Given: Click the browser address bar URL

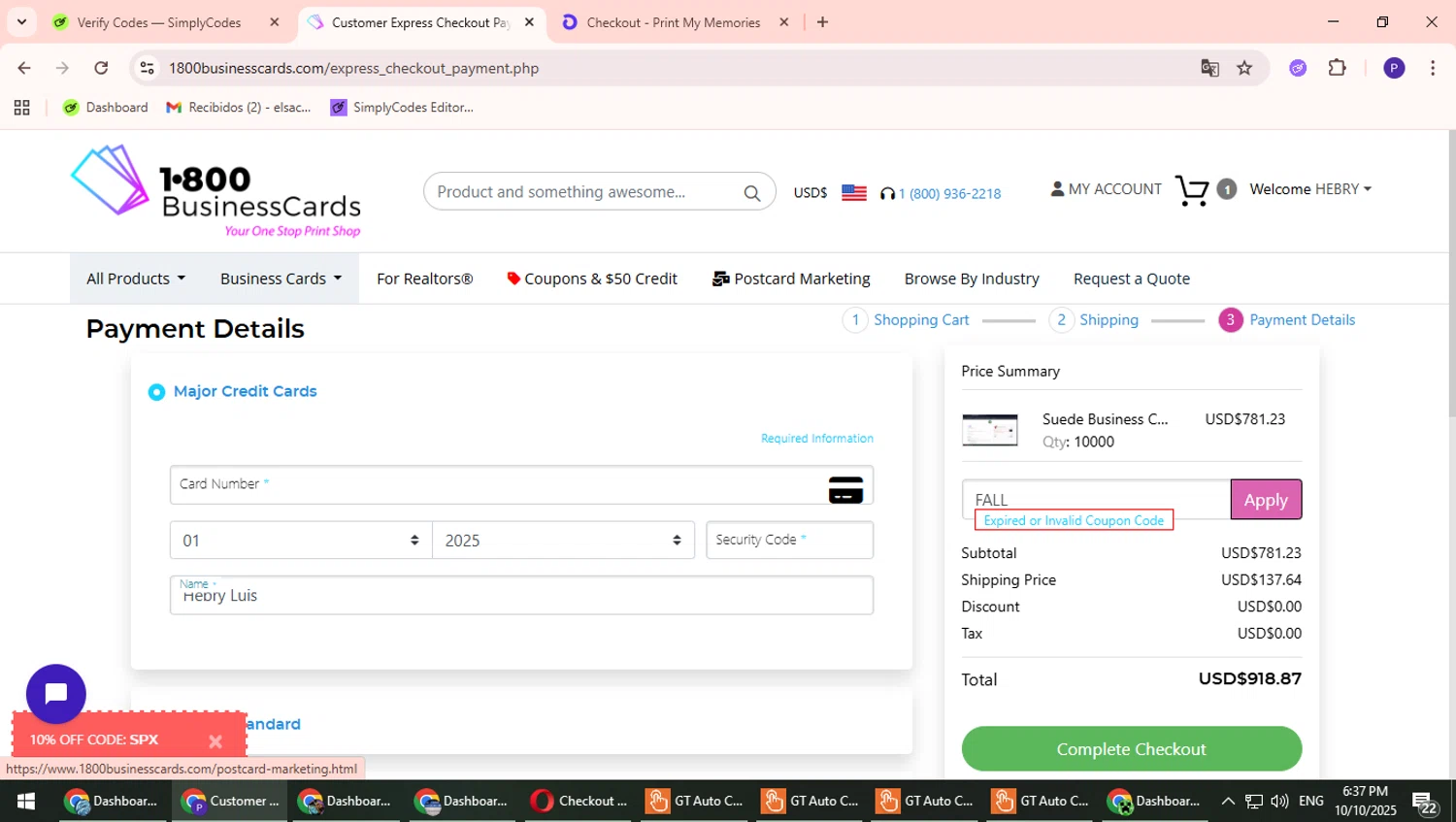Looking at the screenshot, I should coord(354,68).
